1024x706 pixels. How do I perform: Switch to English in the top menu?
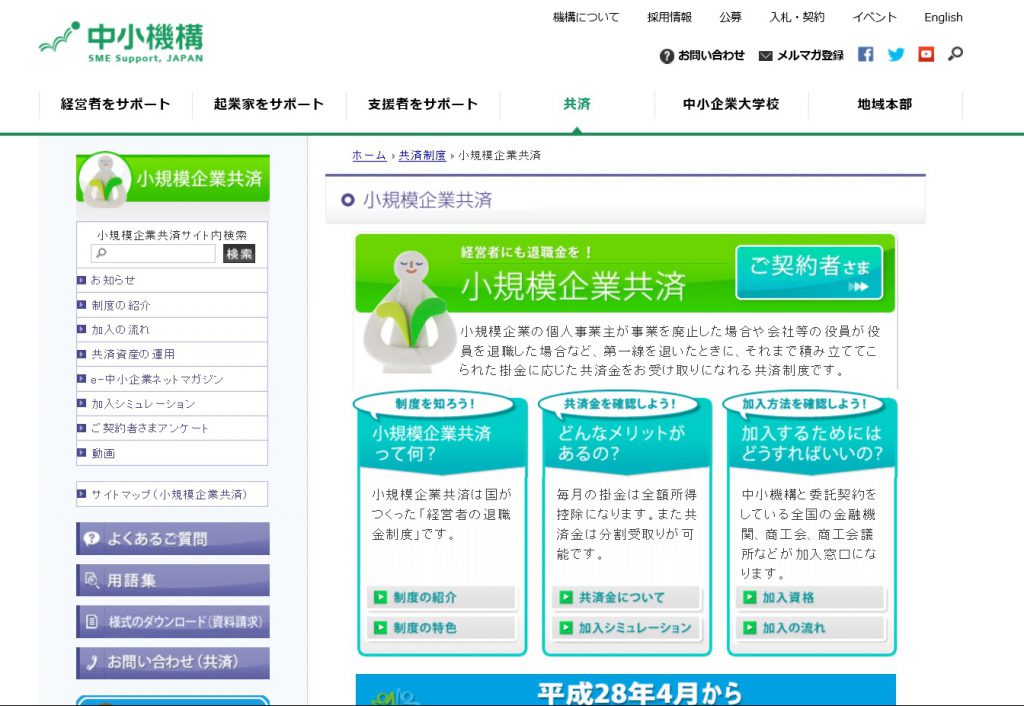tap(943, 17)
